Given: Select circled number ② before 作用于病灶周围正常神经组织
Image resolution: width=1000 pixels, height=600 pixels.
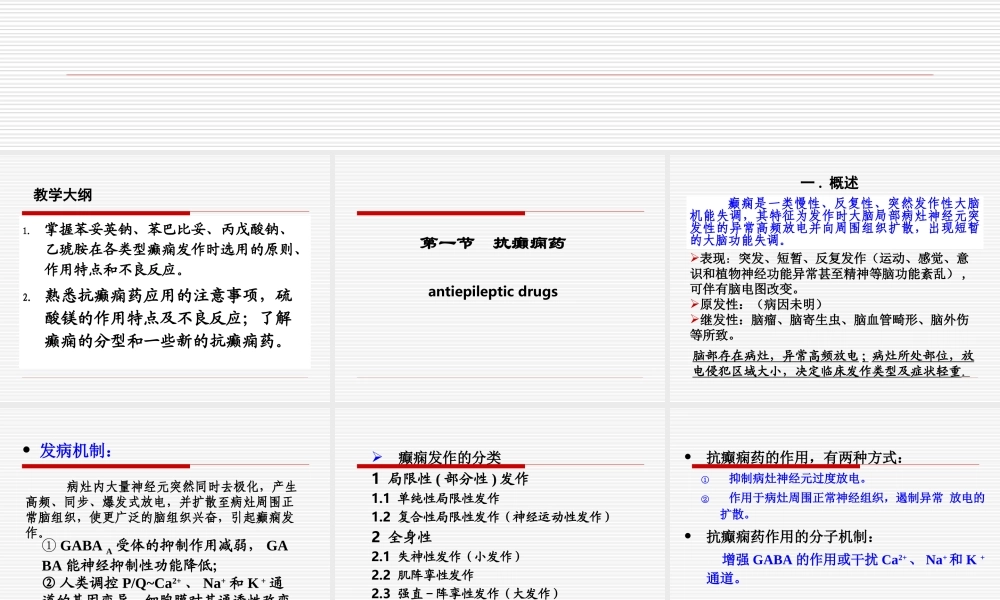Looking at the screenshot, I should pyautogui.click(x=703, y=496).
